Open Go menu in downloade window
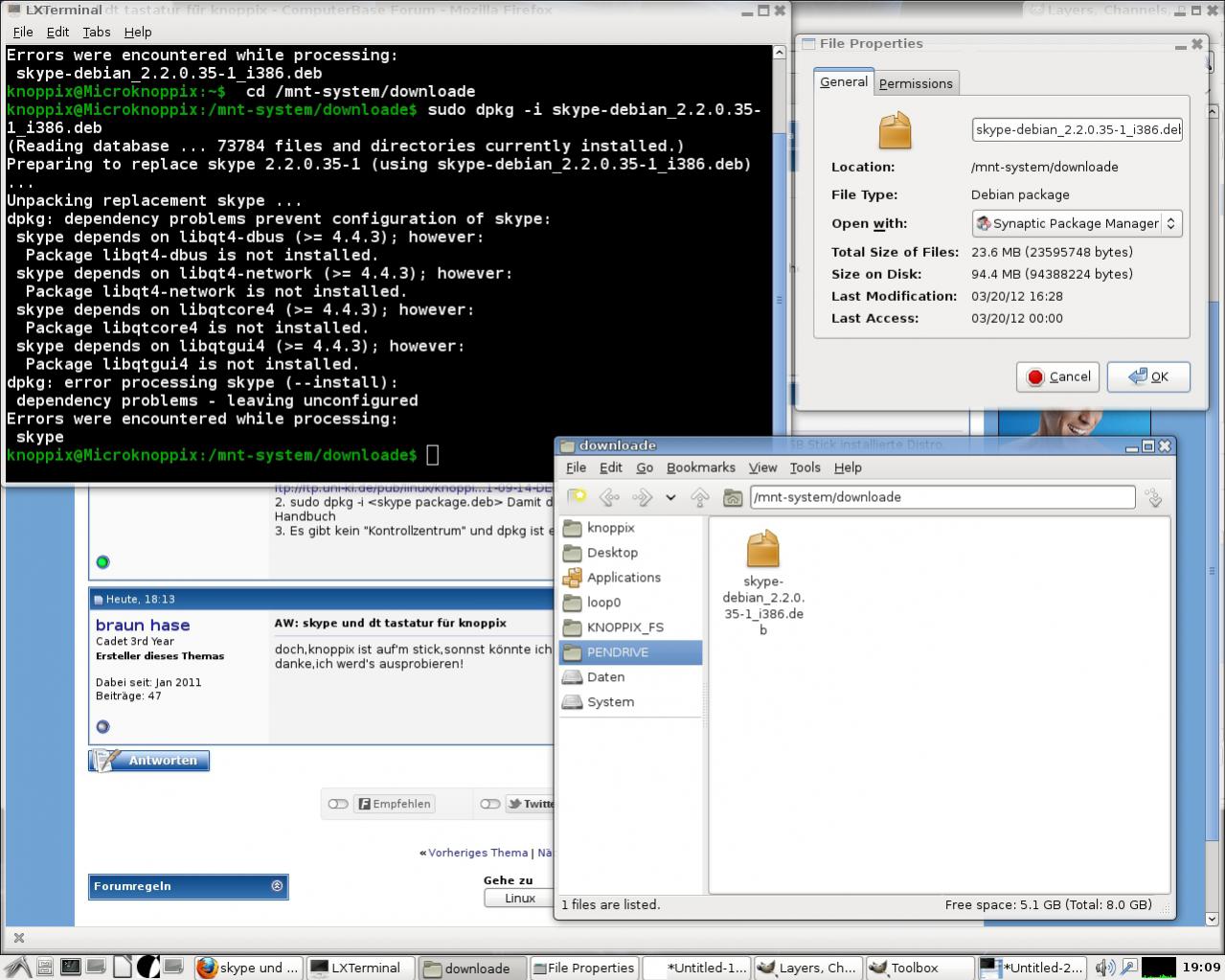This screenshot has height=980, width=1225. (645, 467)
